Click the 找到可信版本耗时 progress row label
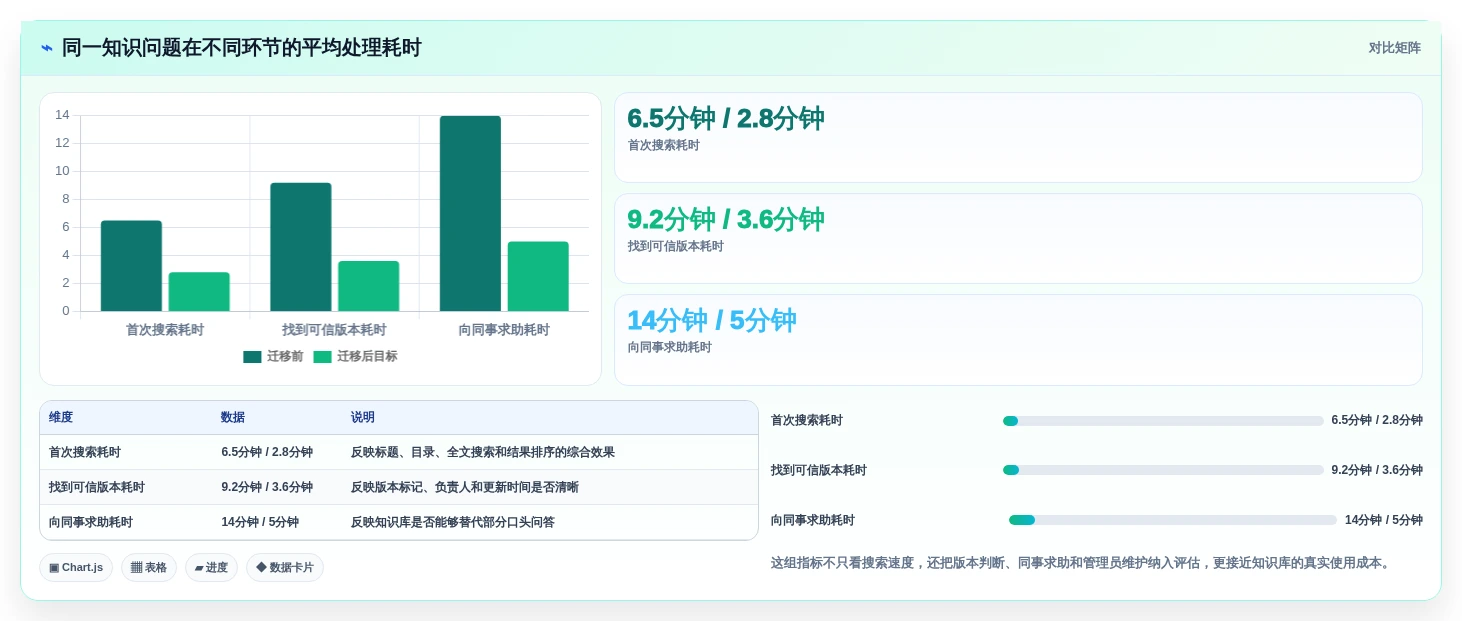 [819, 470]
